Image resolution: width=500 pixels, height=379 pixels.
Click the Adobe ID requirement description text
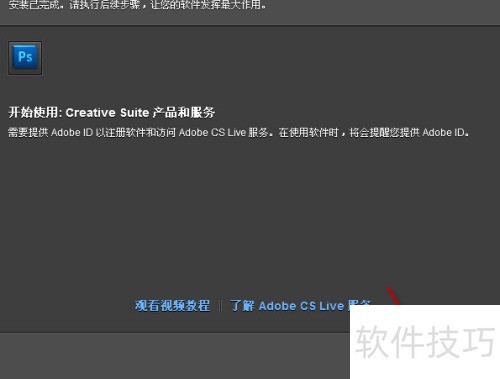click(239, 132)
